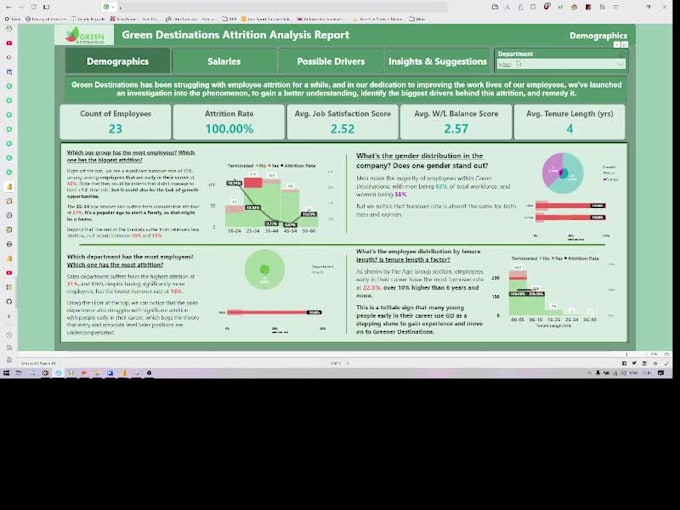The width and height of the screenshot is (680, 510).
Task: Go to next page arrow in Power BI footer
Action: coord(347,363)
